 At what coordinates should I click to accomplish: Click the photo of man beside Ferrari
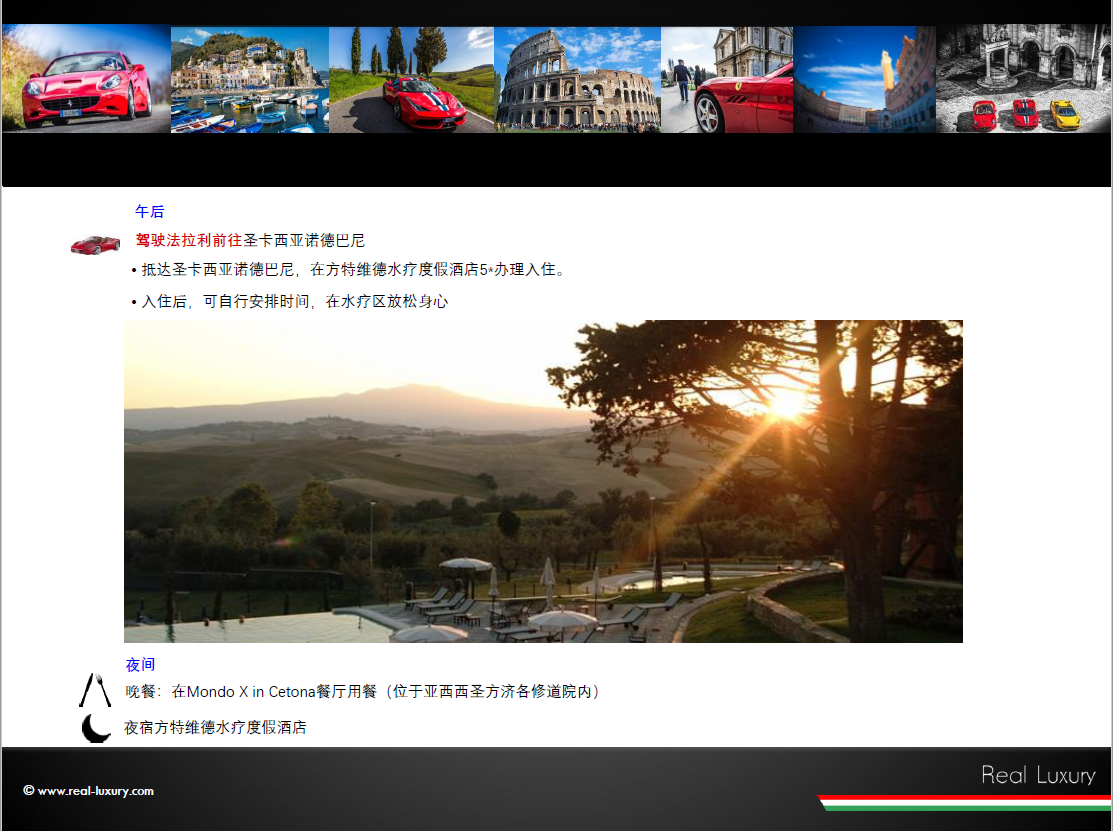[727, 79]
